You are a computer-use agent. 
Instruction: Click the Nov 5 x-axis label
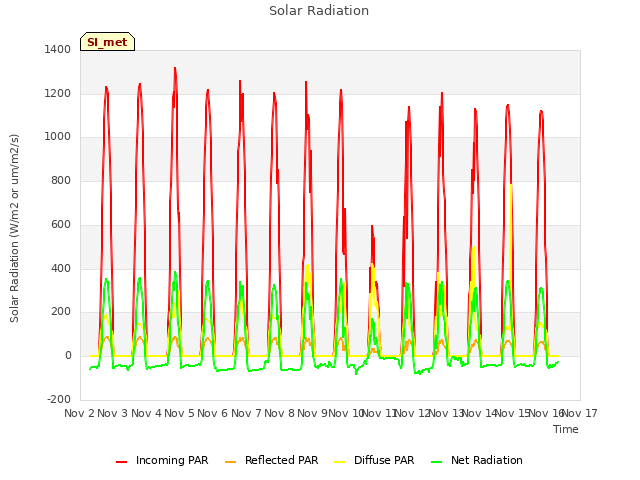tap(180, 413)
